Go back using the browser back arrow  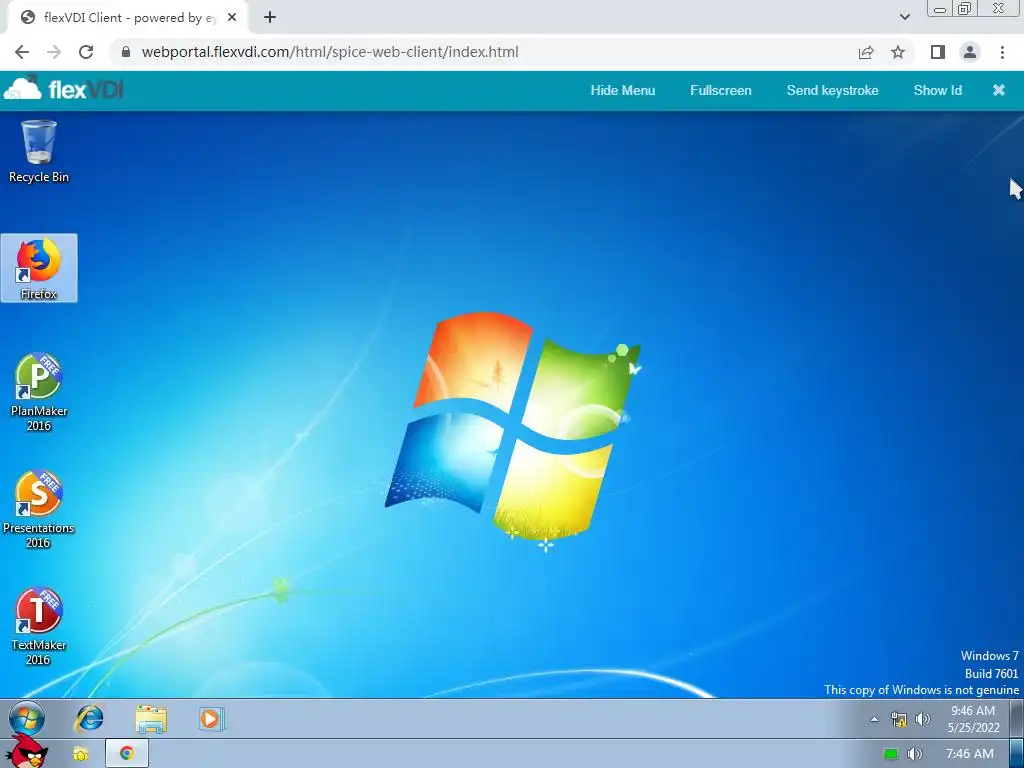pos(22,52)
